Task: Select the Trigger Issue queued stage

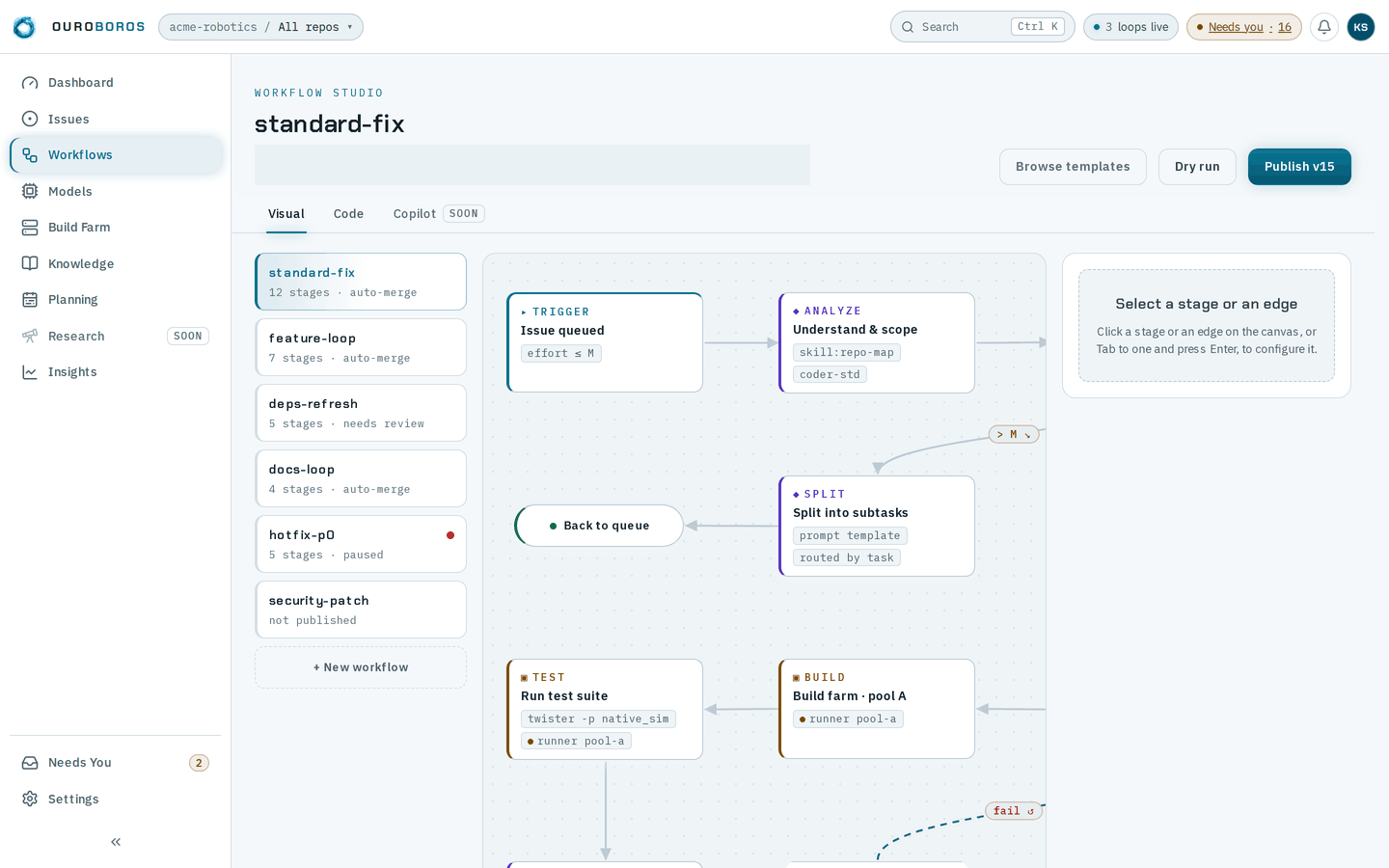Action: 605,342
